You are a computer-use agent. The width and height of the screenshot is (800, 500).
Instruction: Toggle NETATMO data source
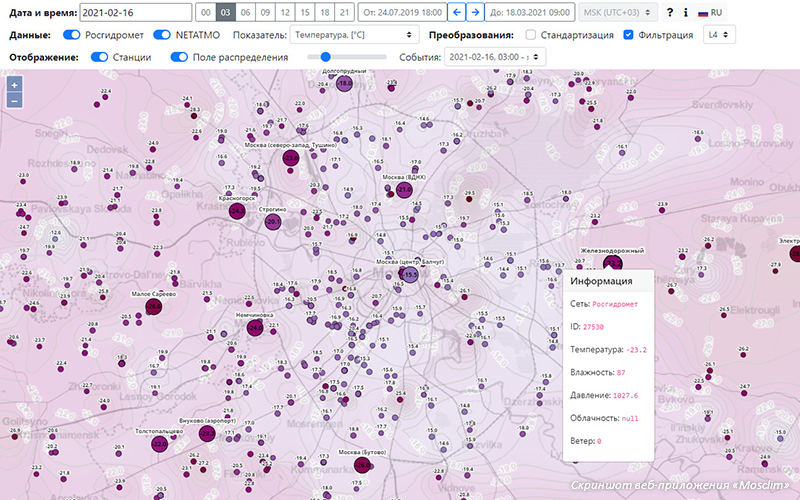tap(162, 35)
